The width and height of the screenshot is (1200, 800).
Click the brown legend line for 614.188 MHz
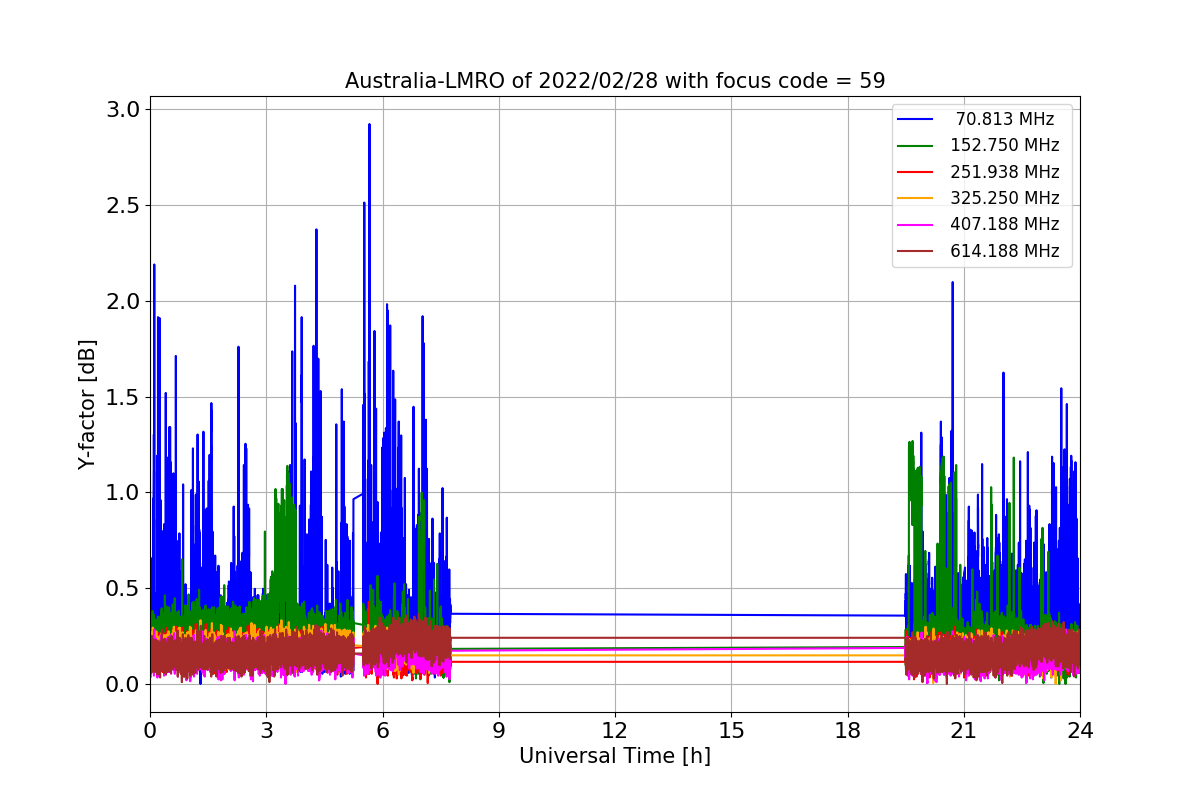coord(916,252)
